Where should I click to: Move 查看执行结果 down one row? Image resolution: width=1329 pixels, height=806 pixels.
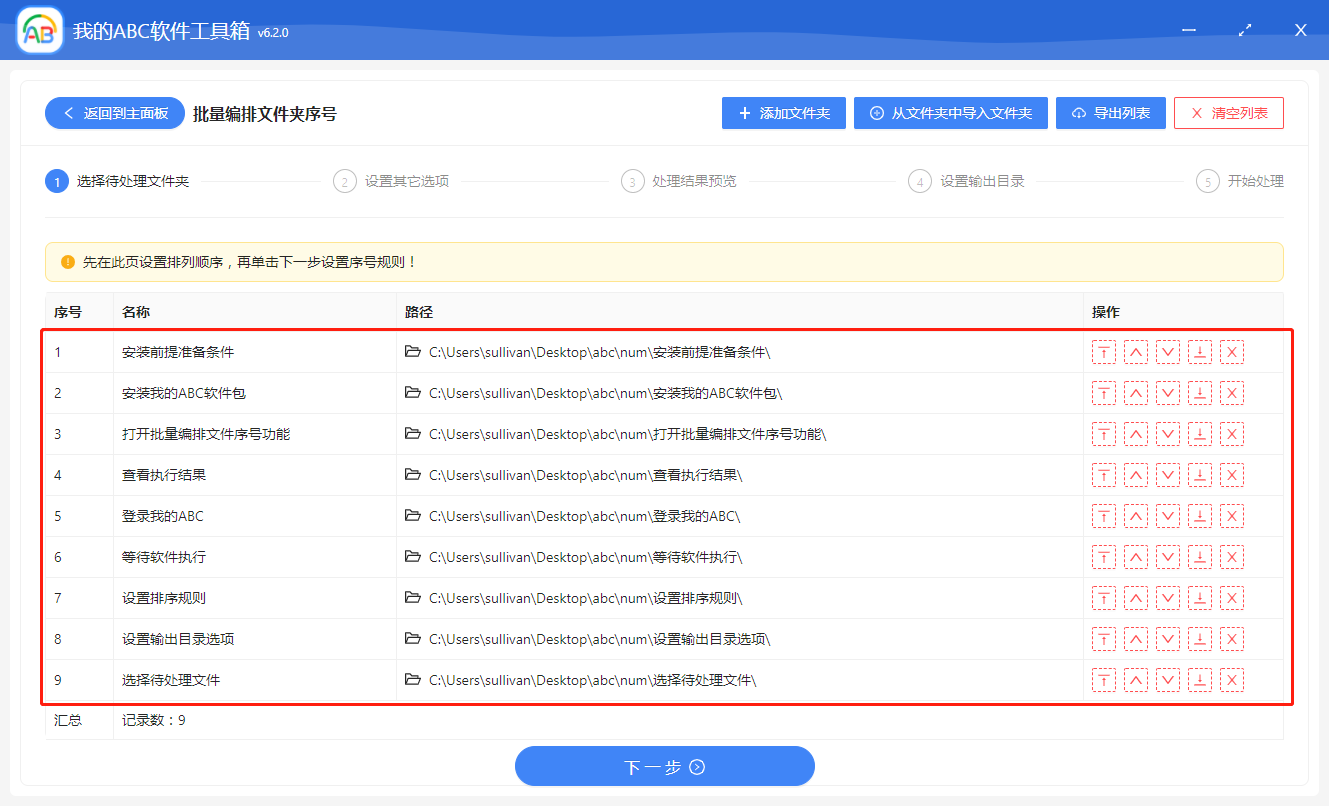[x=1168, y=475]
